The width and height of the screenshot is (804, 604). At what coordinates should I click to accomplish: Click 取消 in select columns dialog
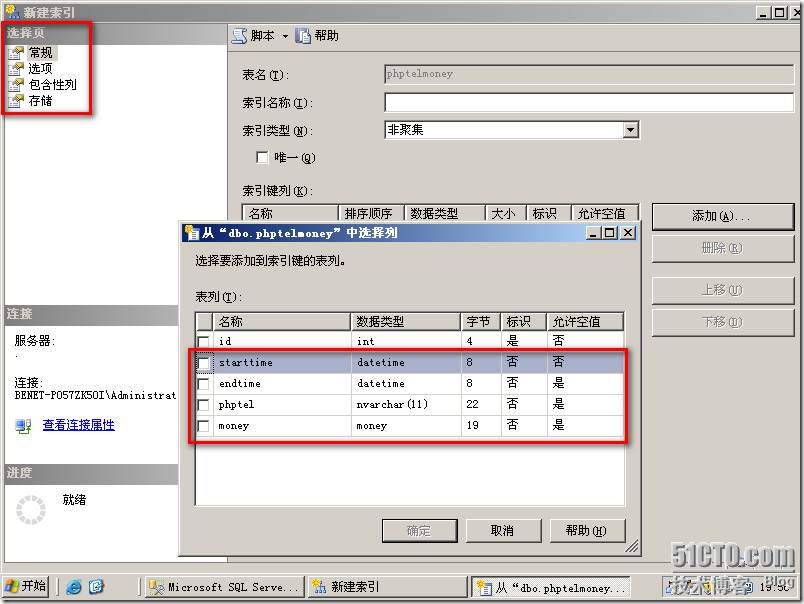pyautogui.click(x=503, y=531)
